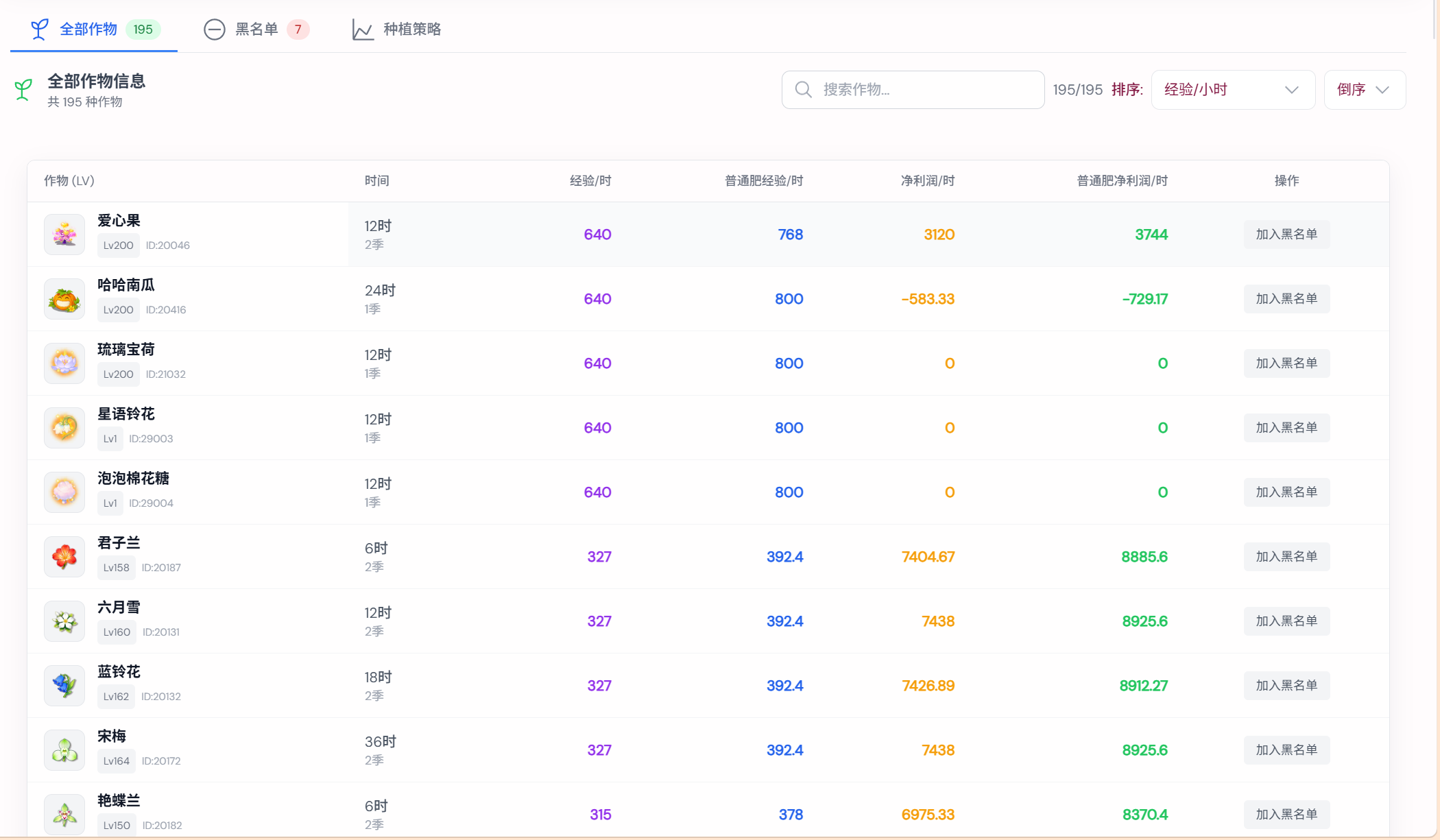1440x840 pixels.
Task: Click the 净利润/时 column header
Action: point(928,181)
